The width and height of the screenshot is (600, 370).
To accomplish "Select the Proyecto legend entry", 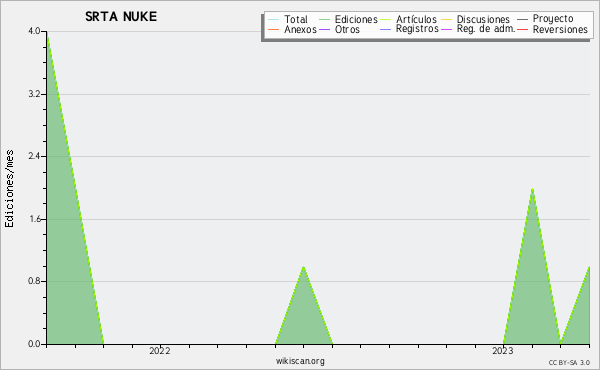I will [x=545, y=18].
